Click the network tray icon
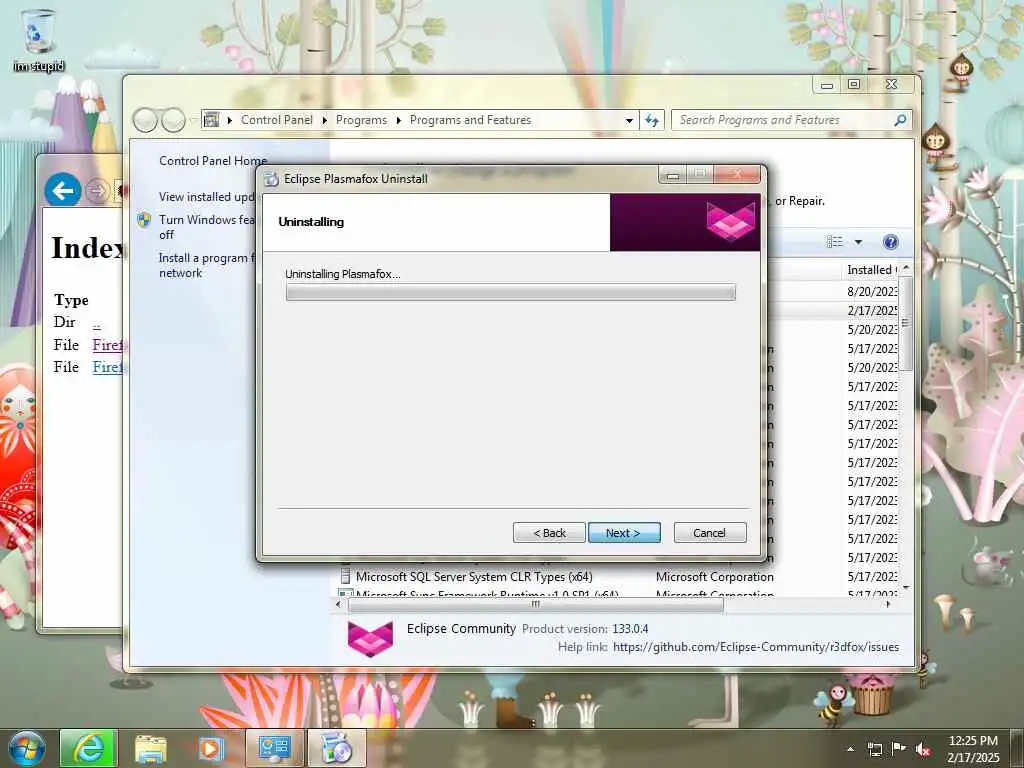The image size is (1024, 768). [x=874, y=749]
